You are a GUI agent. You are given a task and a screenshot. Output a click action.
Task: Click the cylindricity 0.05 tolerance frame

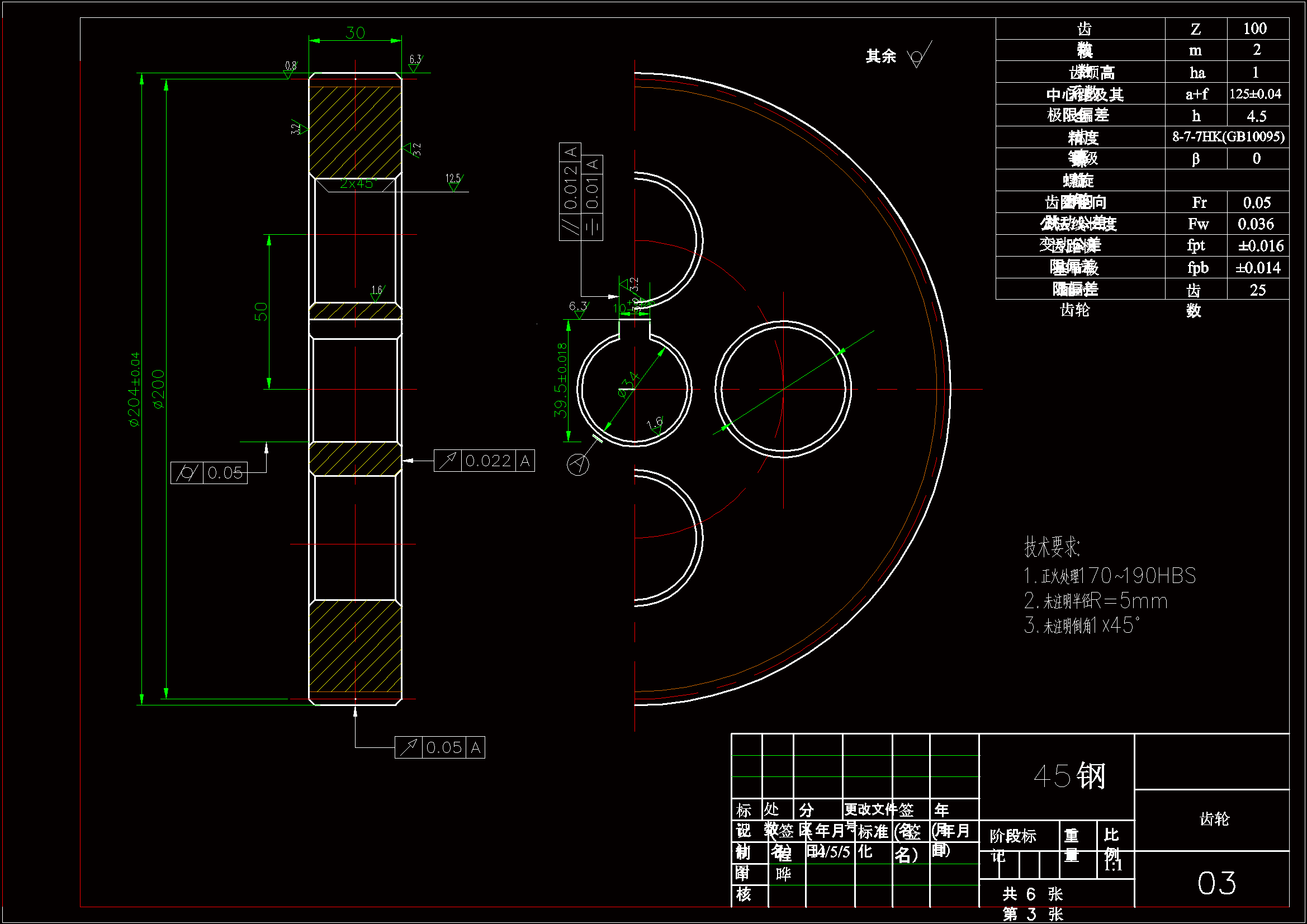click(x=209, y=472)
